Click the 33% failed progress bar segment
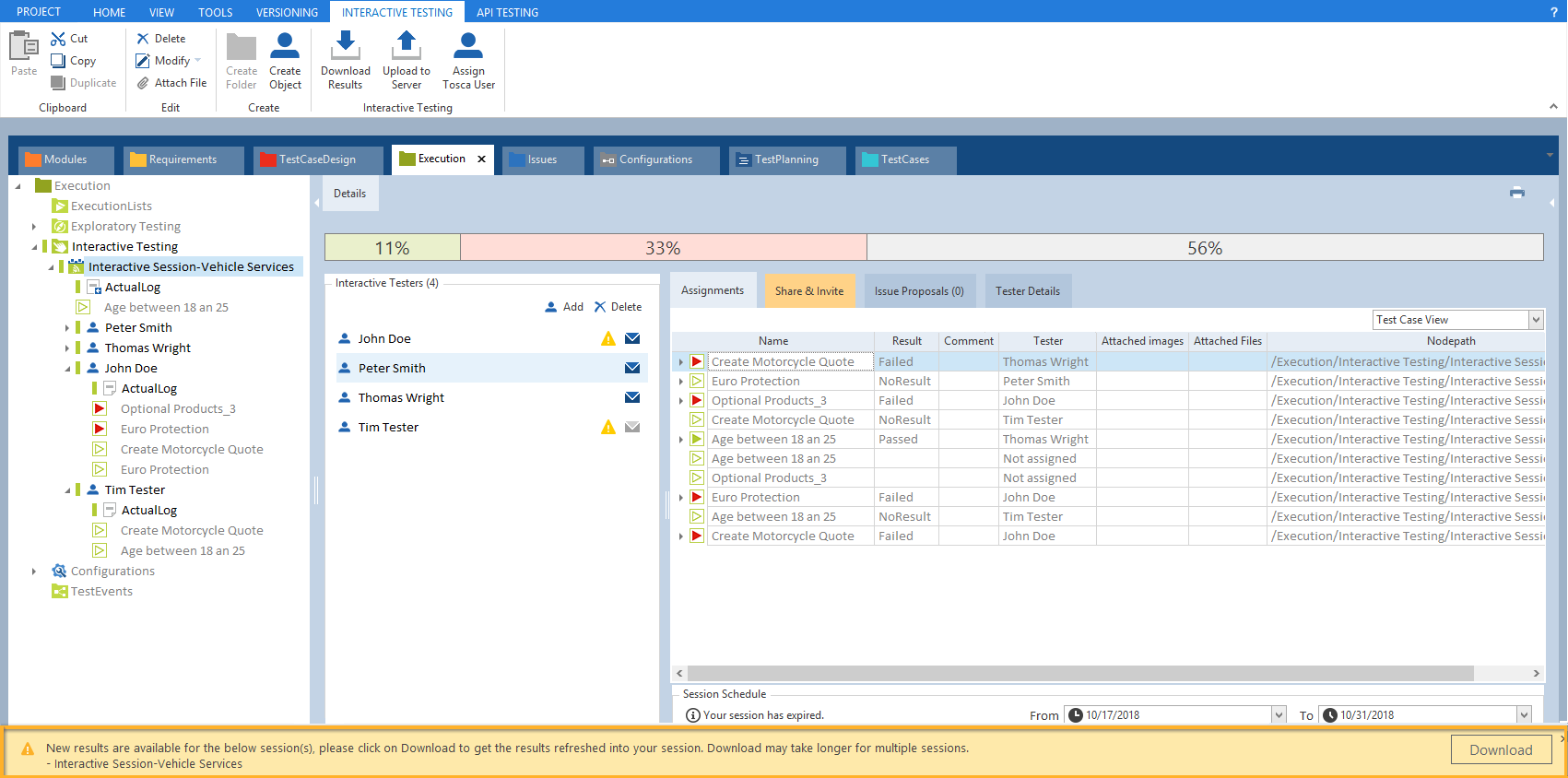This screenshot has height=778, width=1568. click(x=663, y=248)
